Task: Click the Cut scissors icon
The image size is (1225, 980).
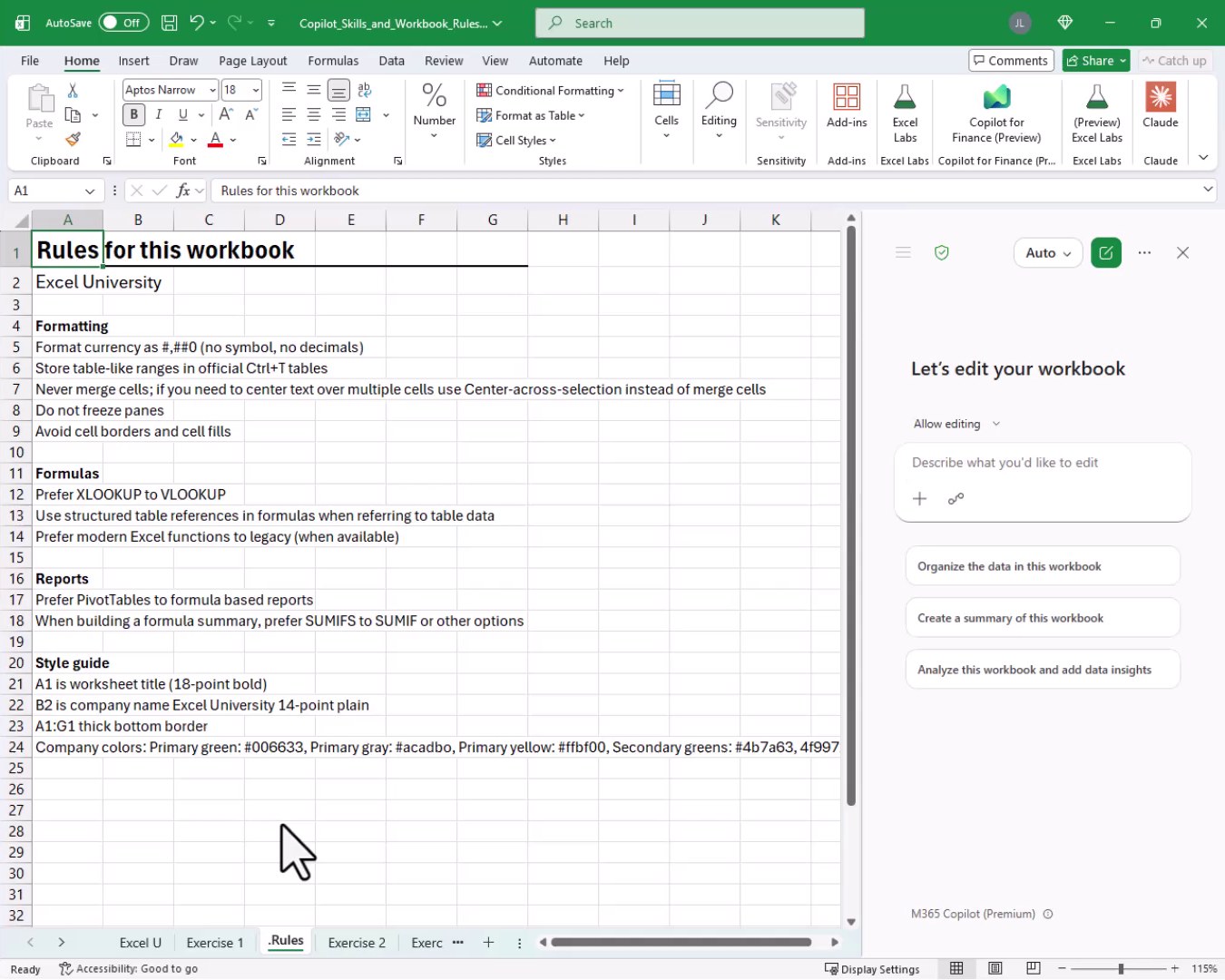Action: [73, 90]
